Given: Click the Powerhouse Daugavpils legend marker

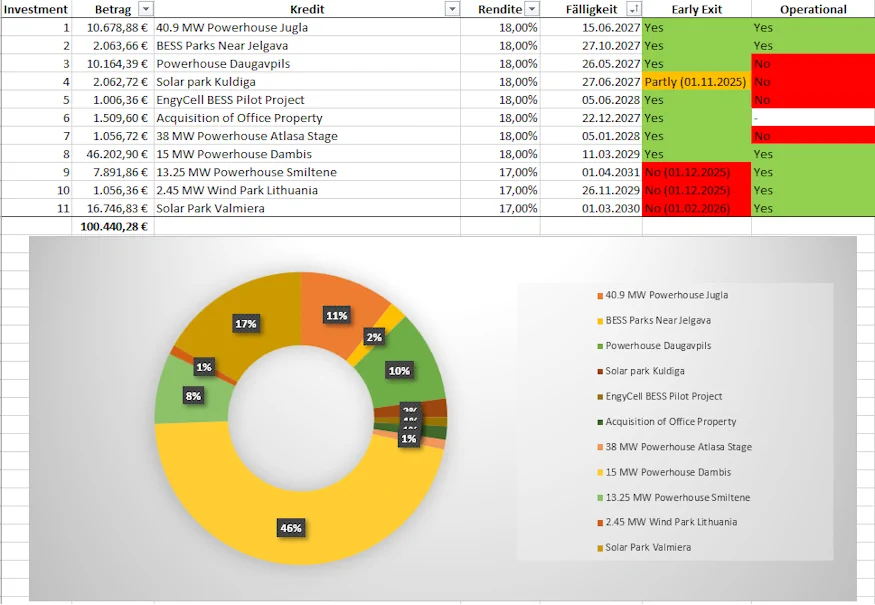Looking at the screenshot, I should tap(600, 346).
